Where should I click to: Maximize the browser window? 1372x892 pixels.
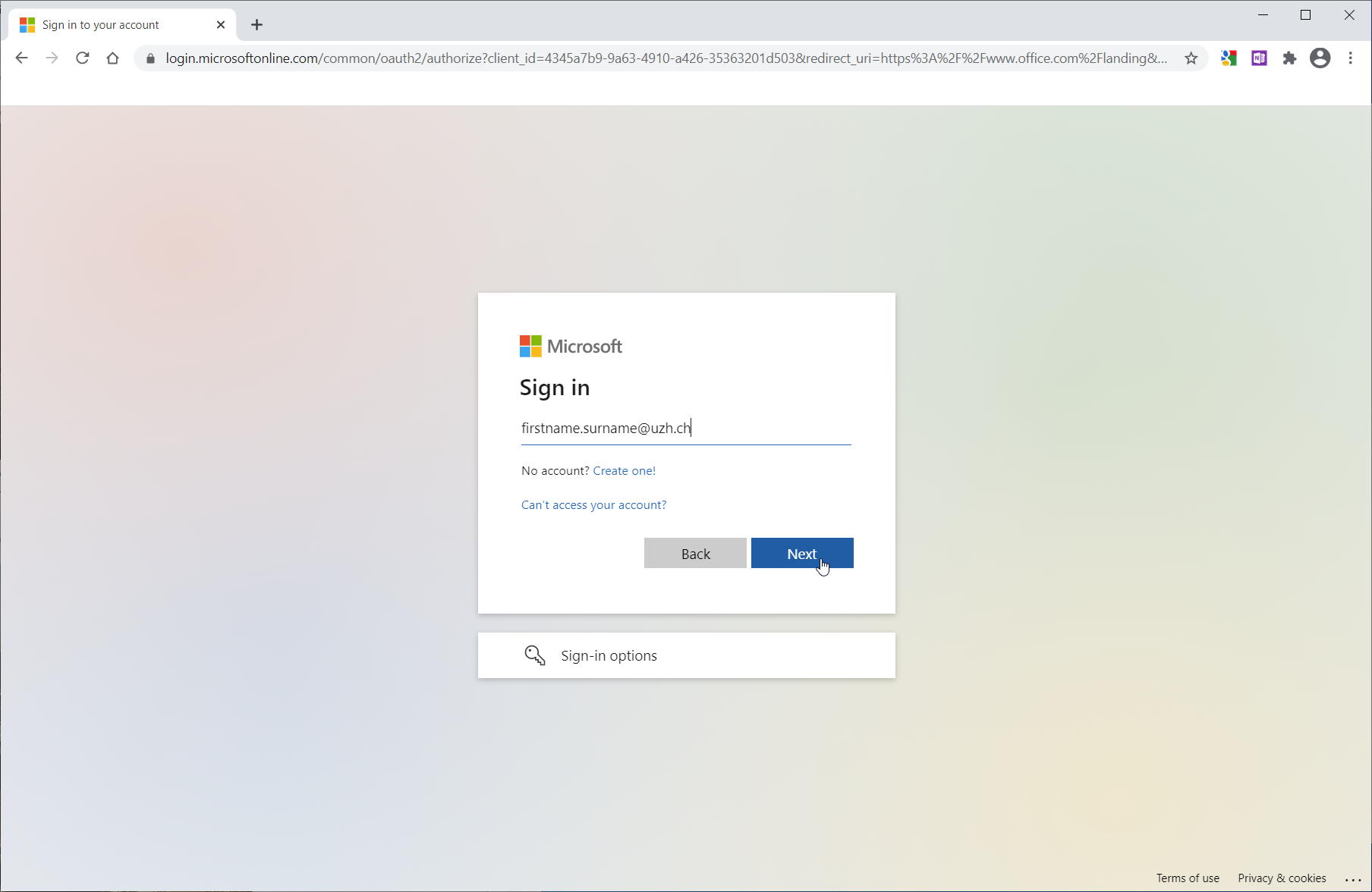pyautogui.click(x=1306, y=15)
